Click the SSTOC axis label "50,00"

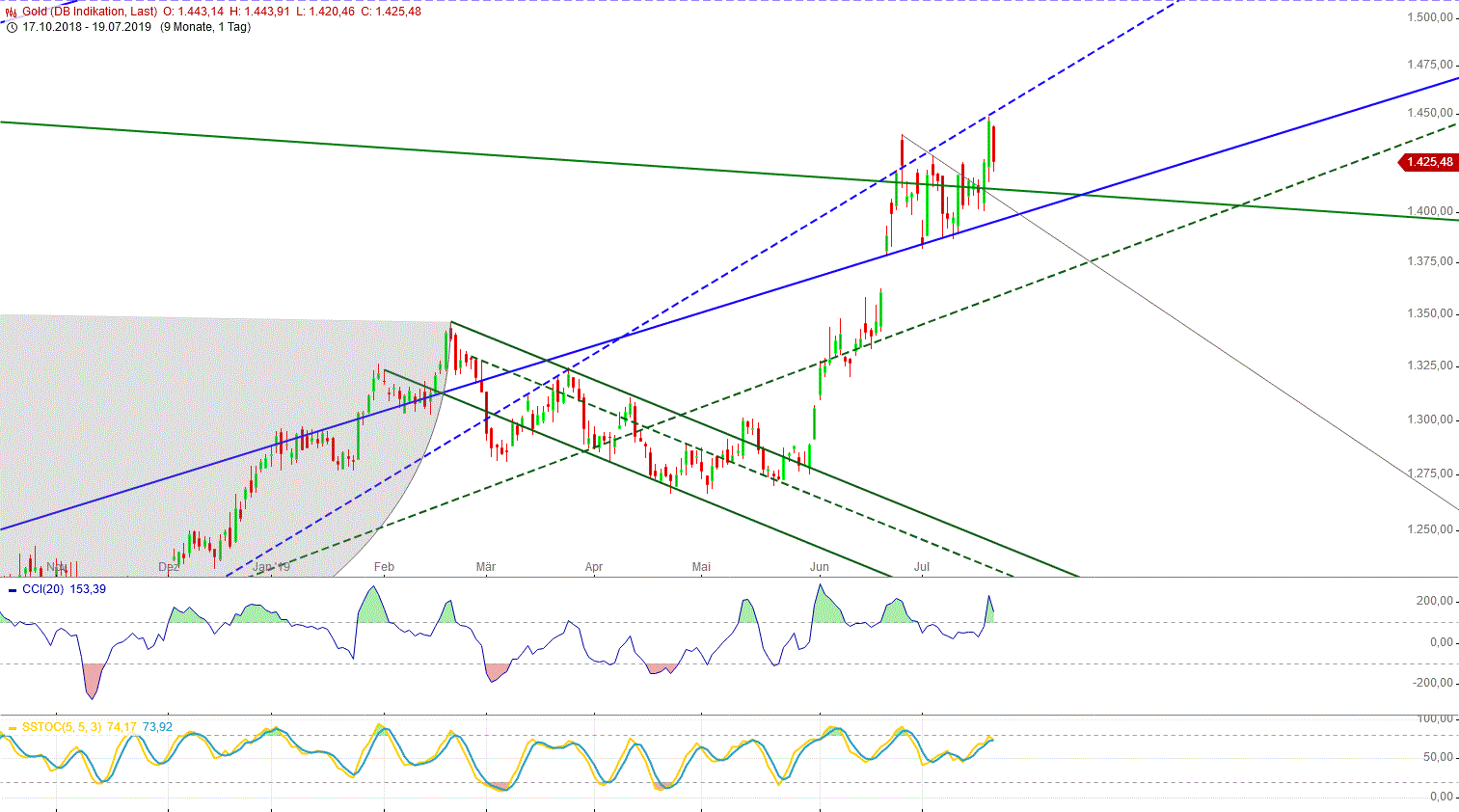[1437, 758]
